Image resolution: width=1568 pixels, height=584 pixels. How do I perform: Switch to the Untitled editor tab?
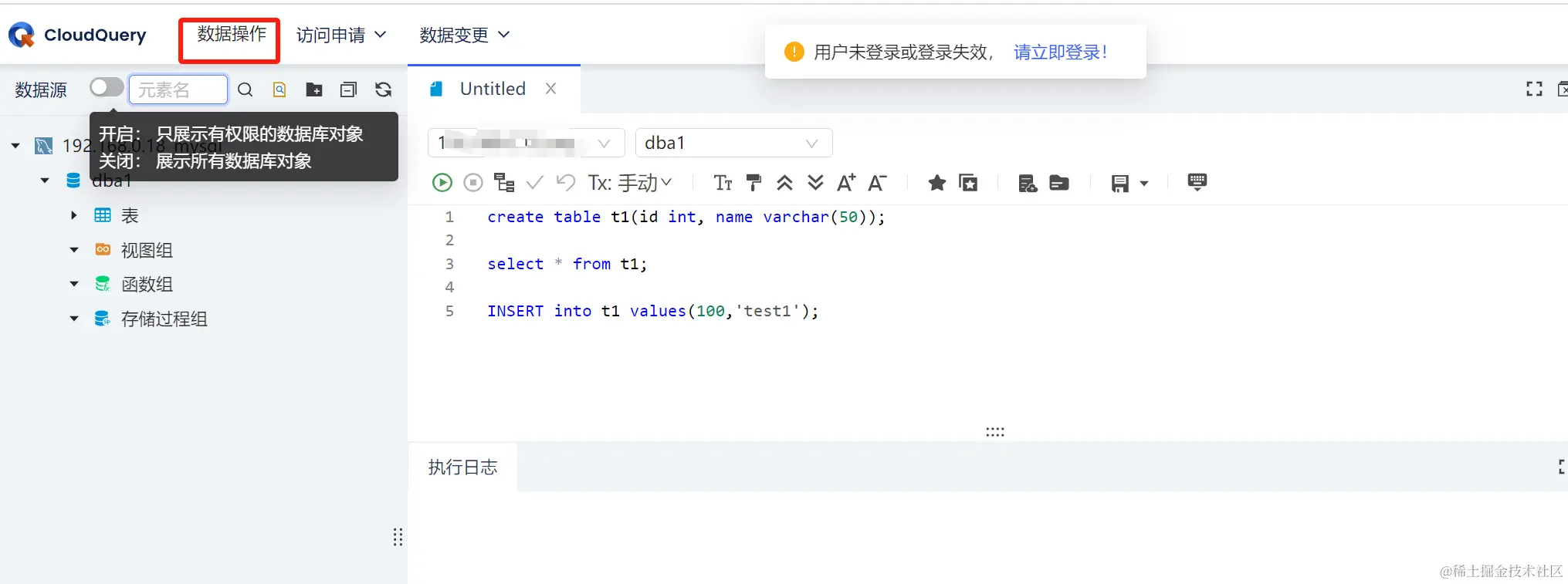tap(493, 89)
